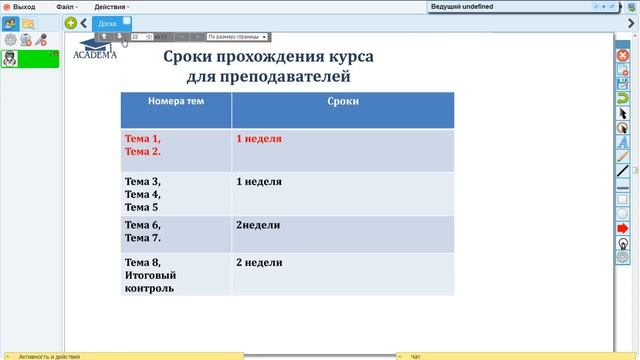Open the folder files panel icon
This screenshot has height=360, width=640.
[29, 24]
